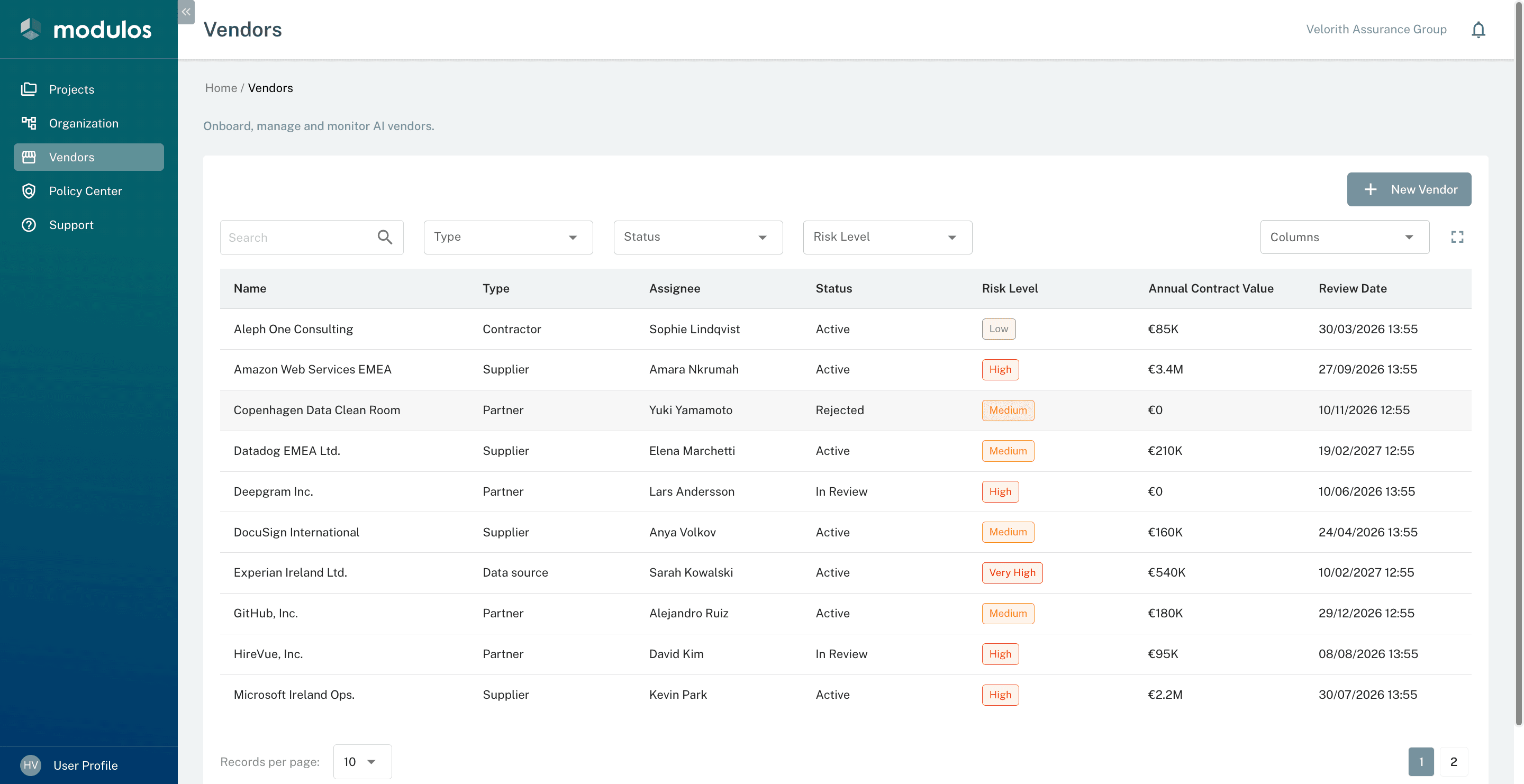The image size is (1524, 784).
Task: Click the page vertical scrollbar
Action: coord(1518,362)
